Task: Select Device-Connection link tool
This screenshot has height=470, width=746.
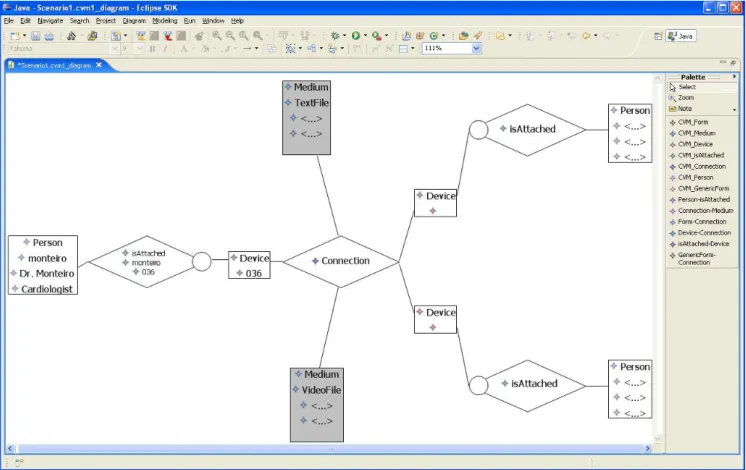Action: point(702,233)
